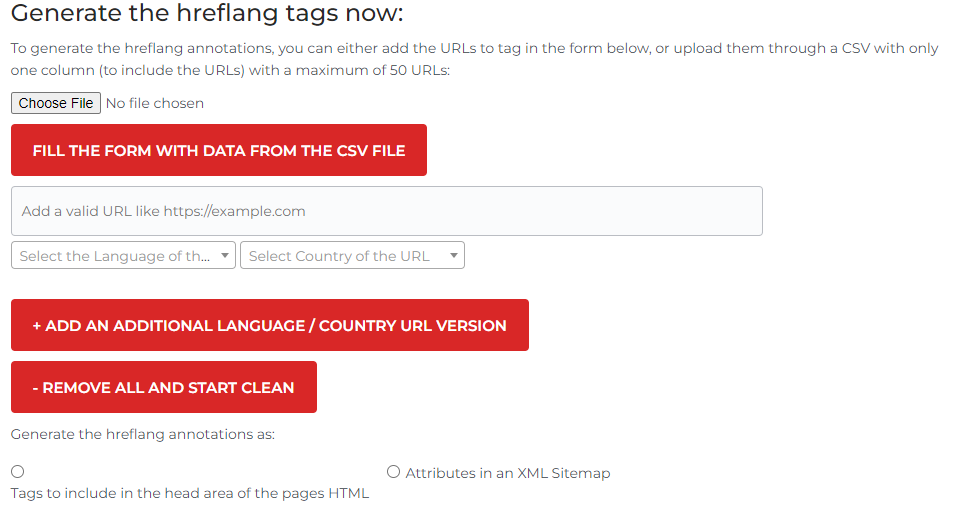
Task: Click the CSV upload instructions paragraph
Action: (474, 59)
